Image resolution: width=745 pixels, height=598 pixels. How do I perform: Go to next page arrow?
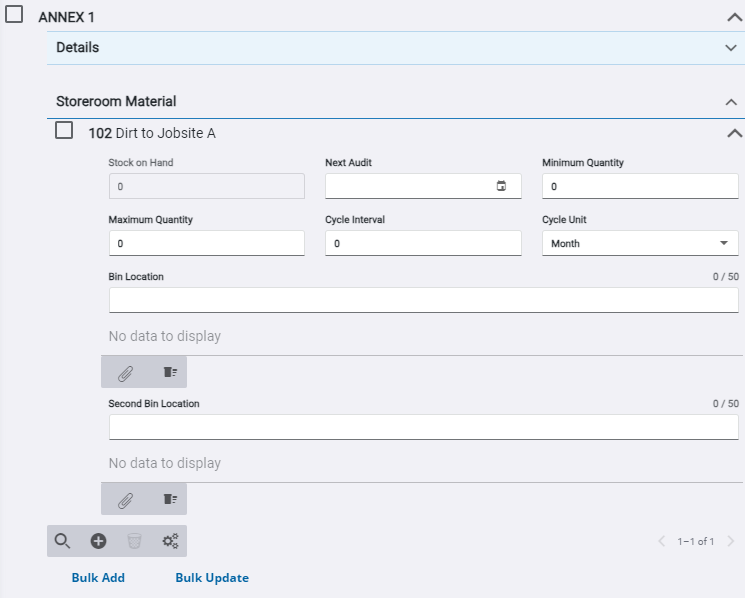[x=731, y=541]
